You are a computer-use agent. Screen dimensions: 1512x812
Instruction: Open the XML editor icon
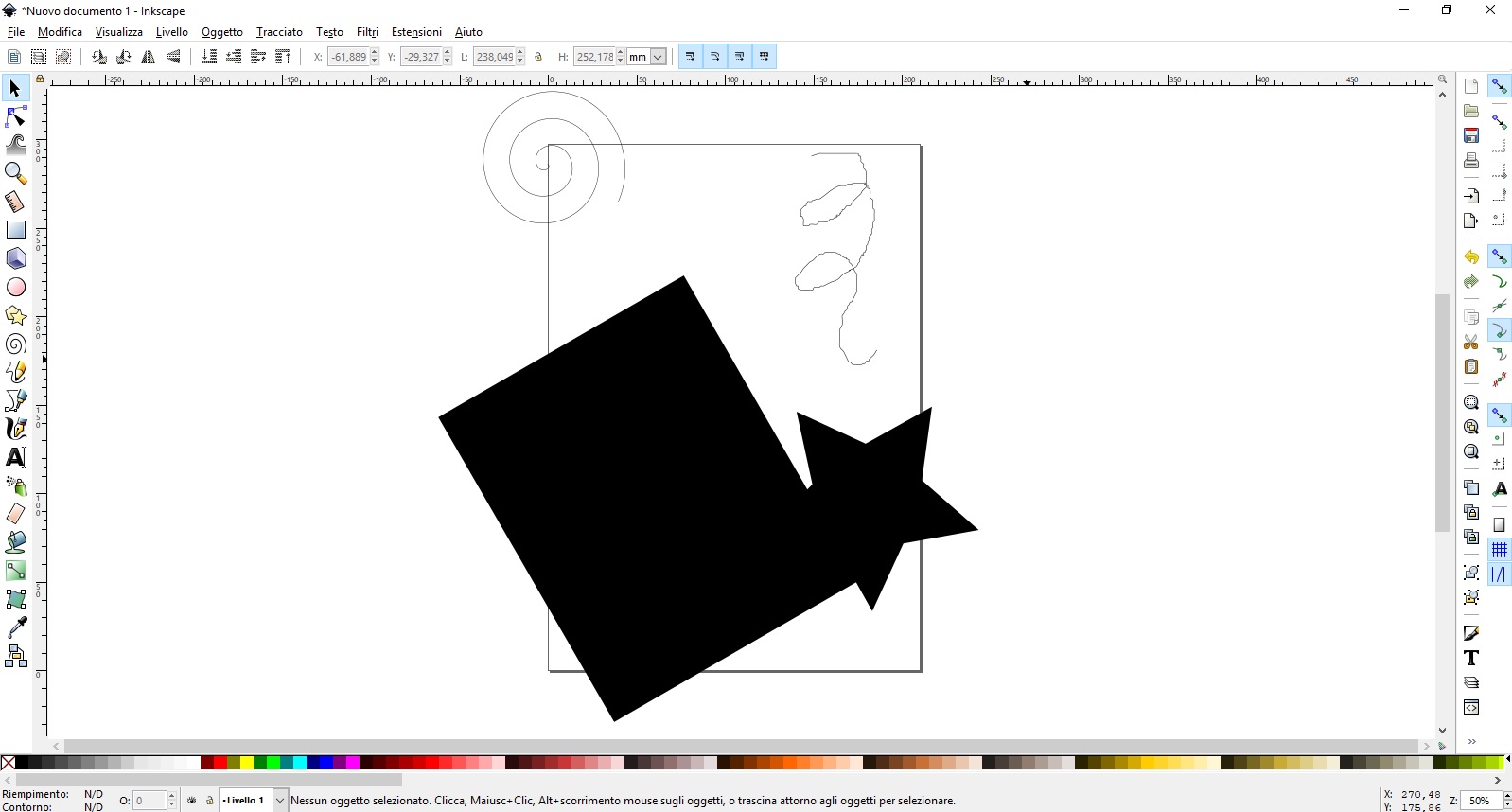click(x=1471, y=707)
